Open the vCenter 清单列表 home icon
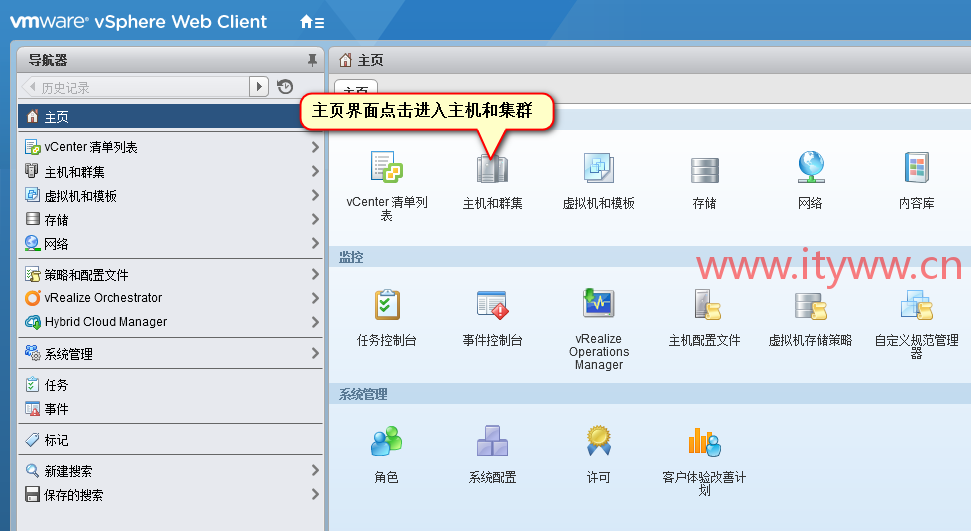The image size is (971, 531). [x=386, y=167]
